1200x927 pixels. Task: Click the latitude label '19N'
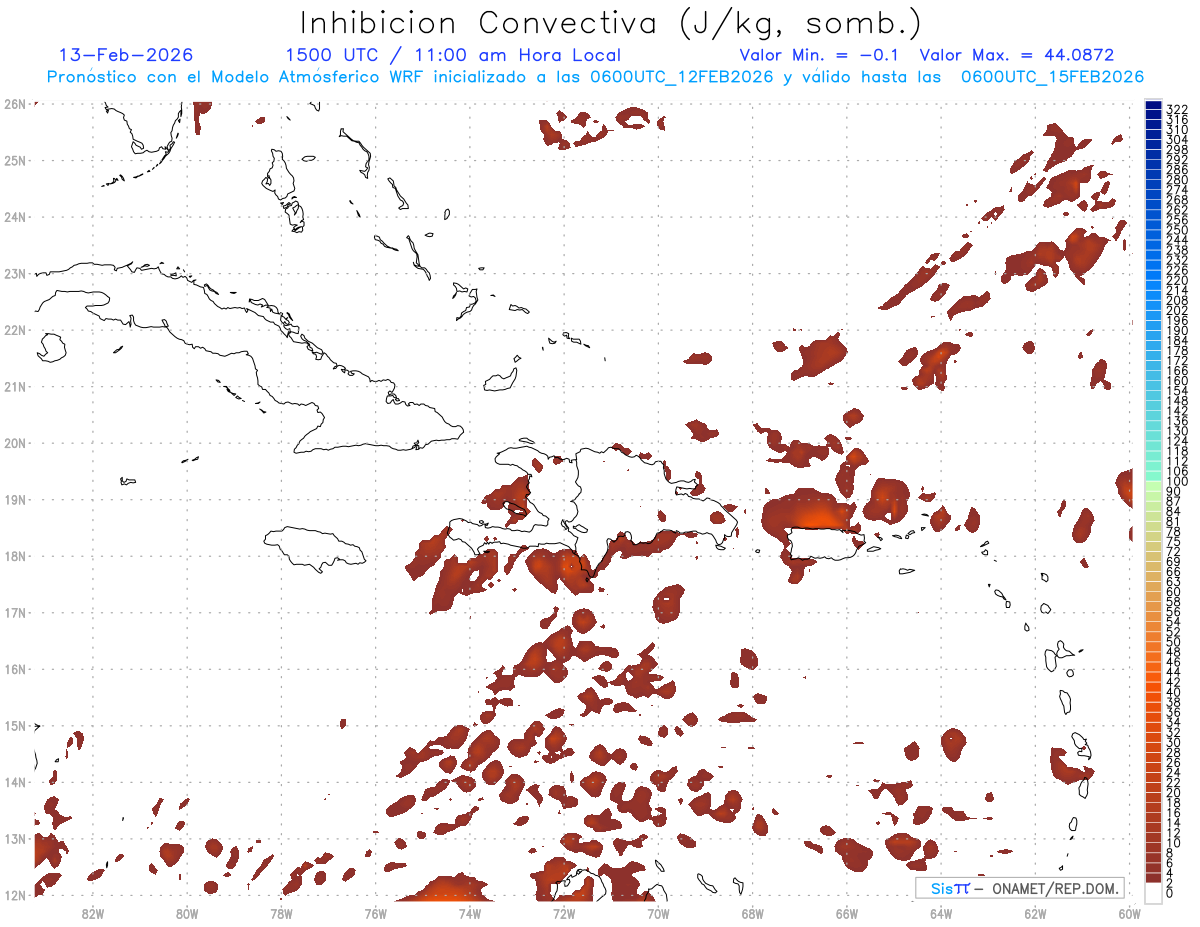(x=14, y=499)
